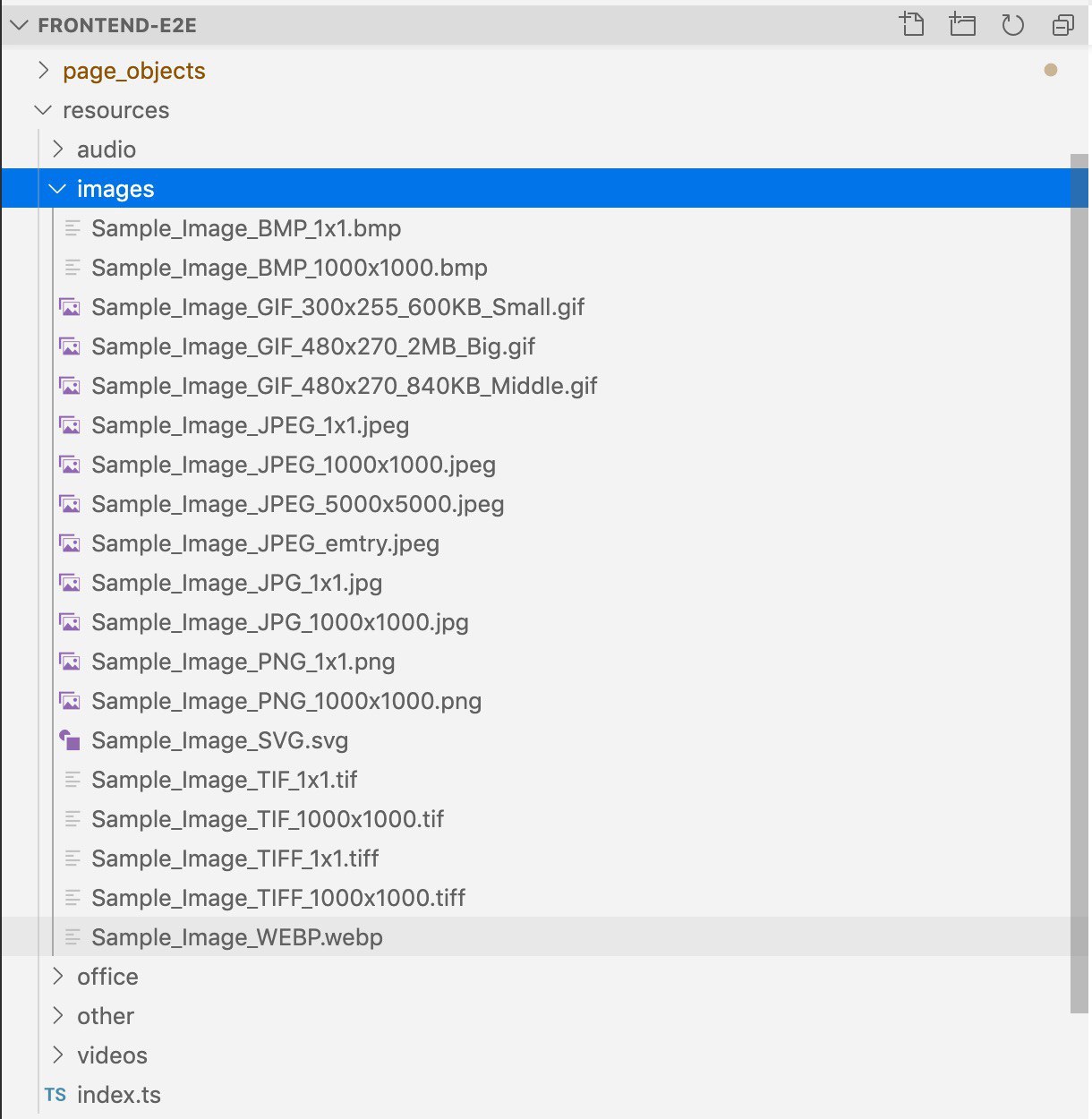Click file icon of Sample_Image_TIF_1x1.tif
The width and height of the screenshot is (1092, 1119).
point(73,780)
